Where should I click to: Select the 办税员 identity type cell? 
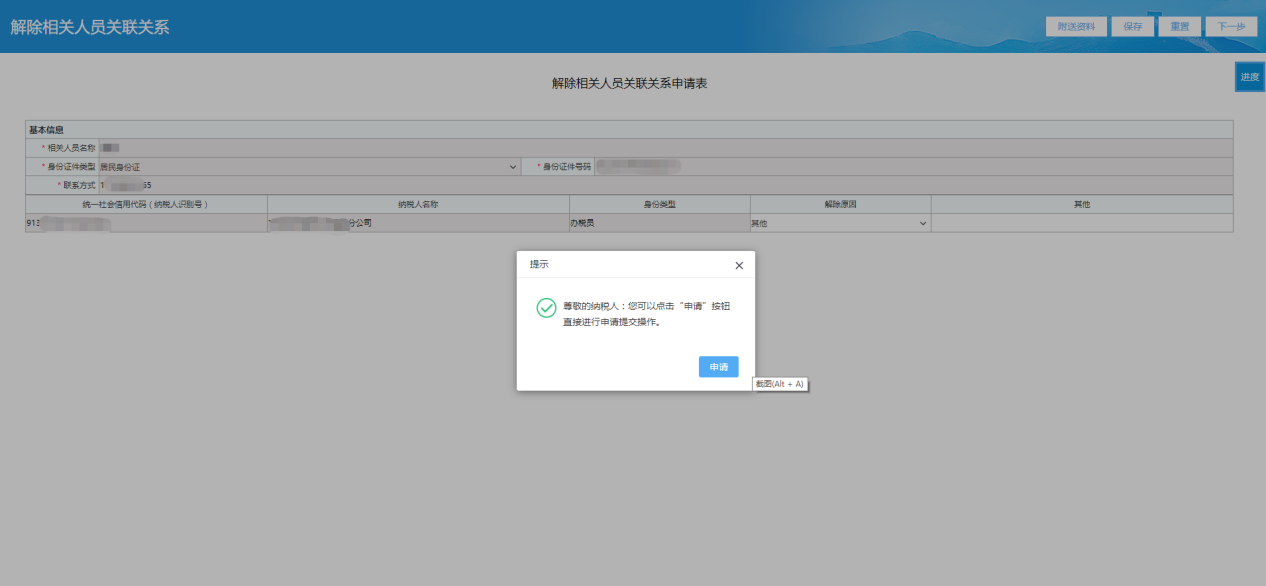658,224
